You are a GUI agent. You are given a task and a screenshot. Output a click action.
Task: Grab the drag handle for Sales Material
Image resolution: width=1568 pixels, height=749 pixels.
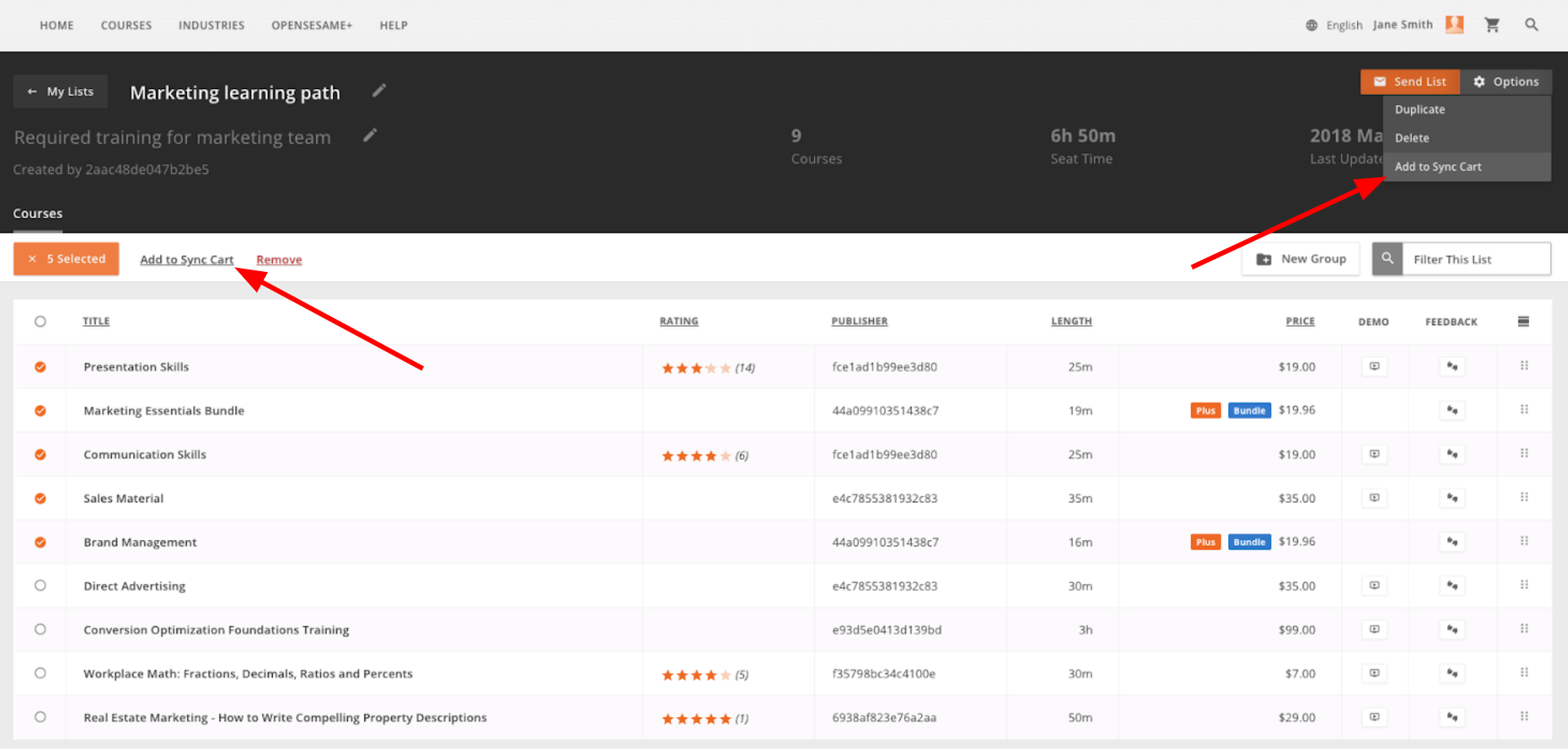[1523, 497]
